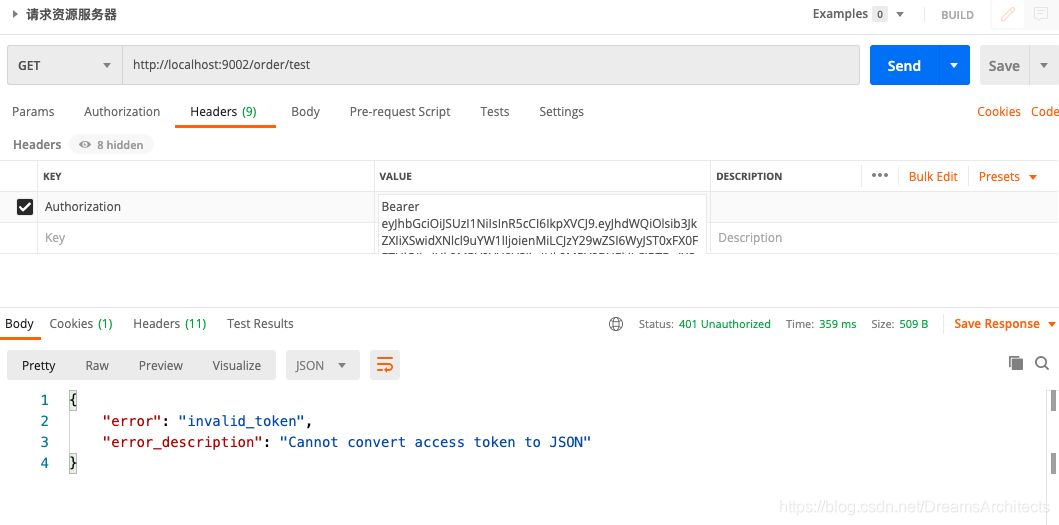Select the Raw view button

pos(97,365)
